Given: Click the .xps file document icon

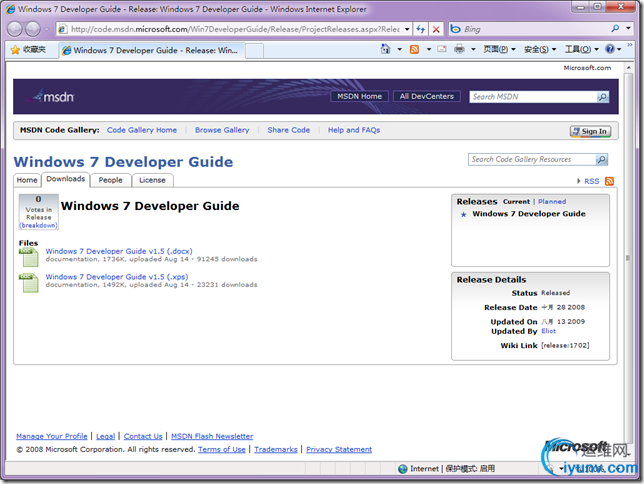Looking at the screenshot, I should [x=29, y=283].
